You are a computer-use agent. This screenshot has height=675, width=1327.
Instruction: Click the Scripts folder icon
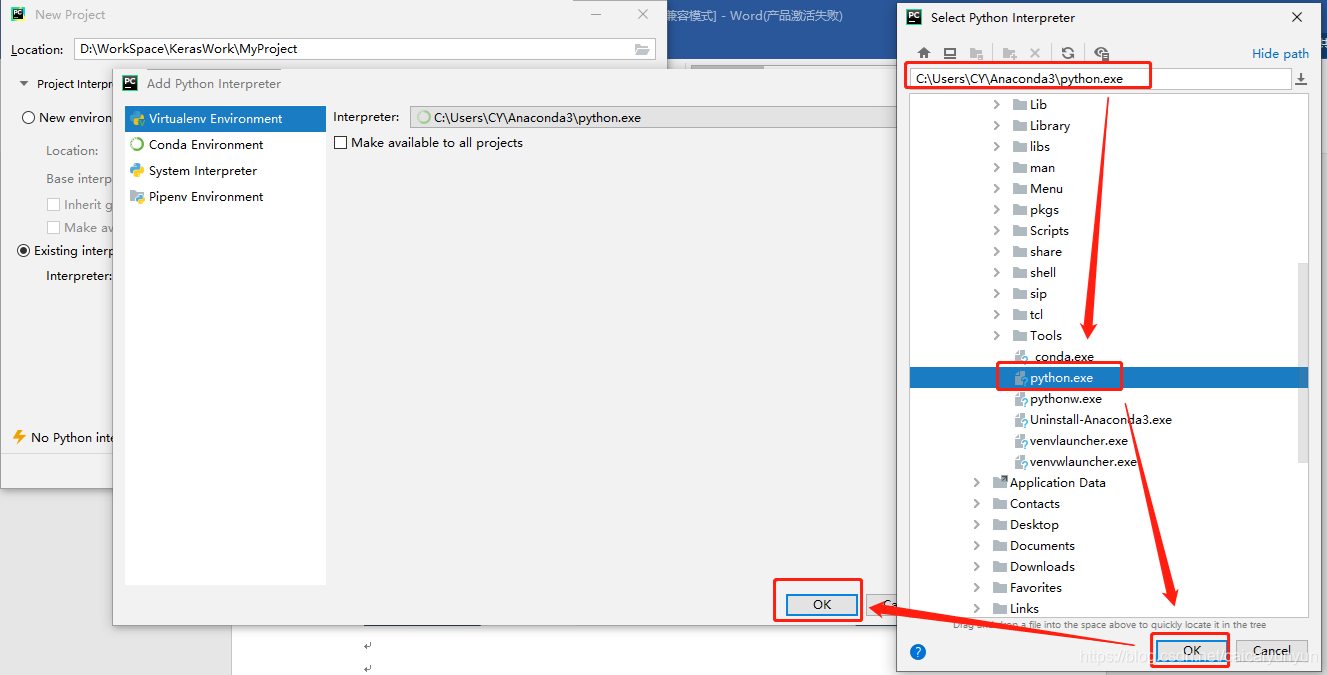point(1020,231)
